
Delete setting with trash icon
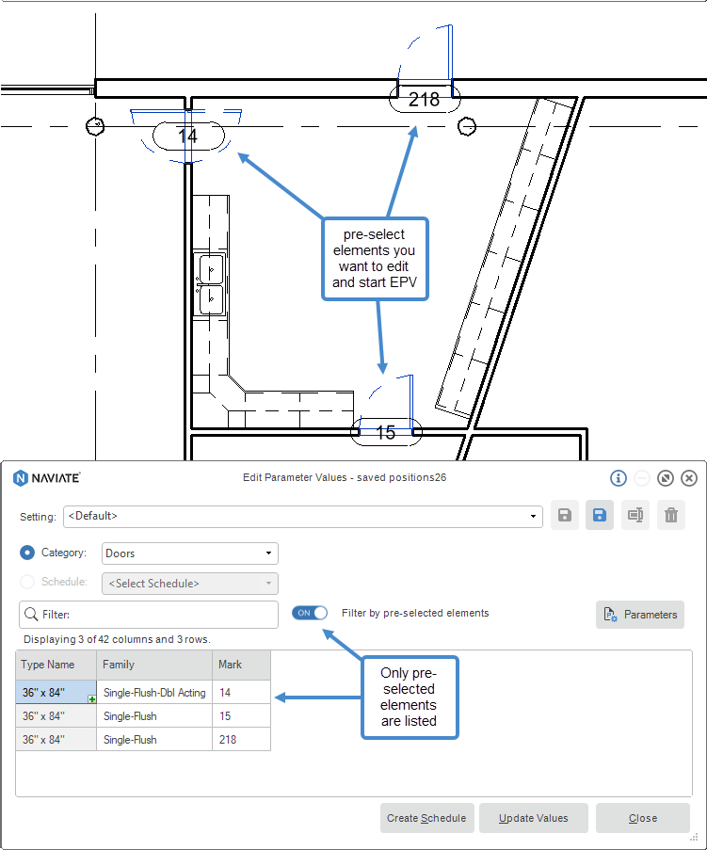point(671,515)
